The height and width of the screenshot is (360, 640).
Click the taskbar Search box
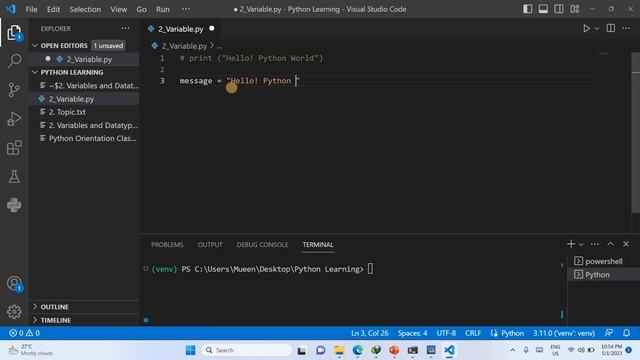(x=247, y=350)
